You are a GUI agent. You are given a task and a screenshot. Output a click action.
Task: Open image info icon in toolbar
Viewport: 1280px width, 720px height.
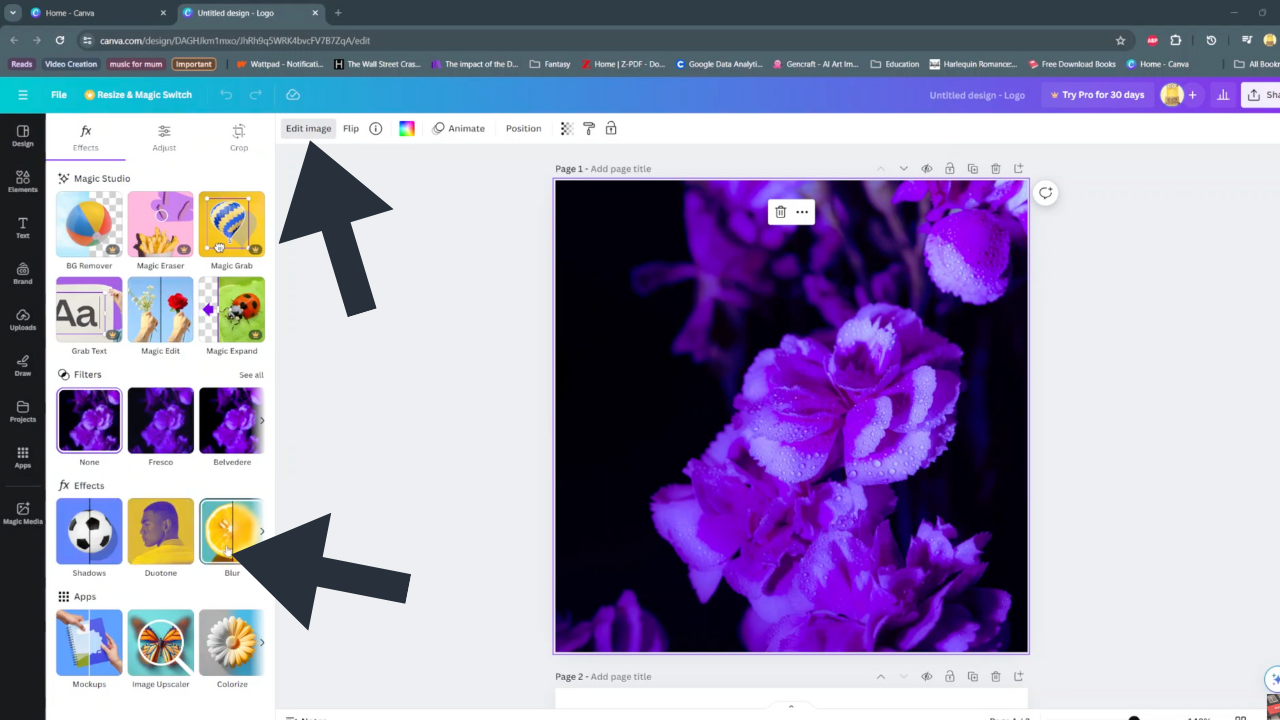pos(376,128)
